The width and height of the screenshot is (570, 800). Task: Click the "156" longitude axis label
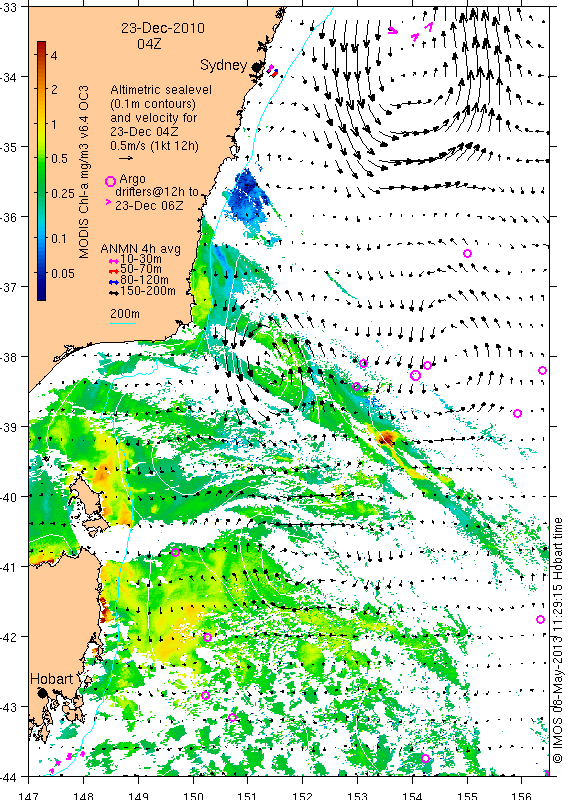point(522,795)
